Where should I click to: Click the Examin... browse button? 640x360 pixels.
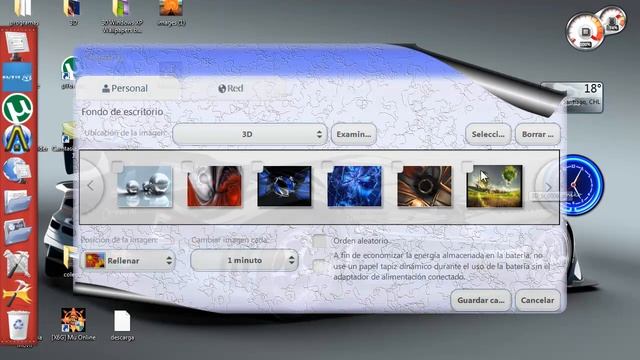pyautogui.click(x=353, y=134)
